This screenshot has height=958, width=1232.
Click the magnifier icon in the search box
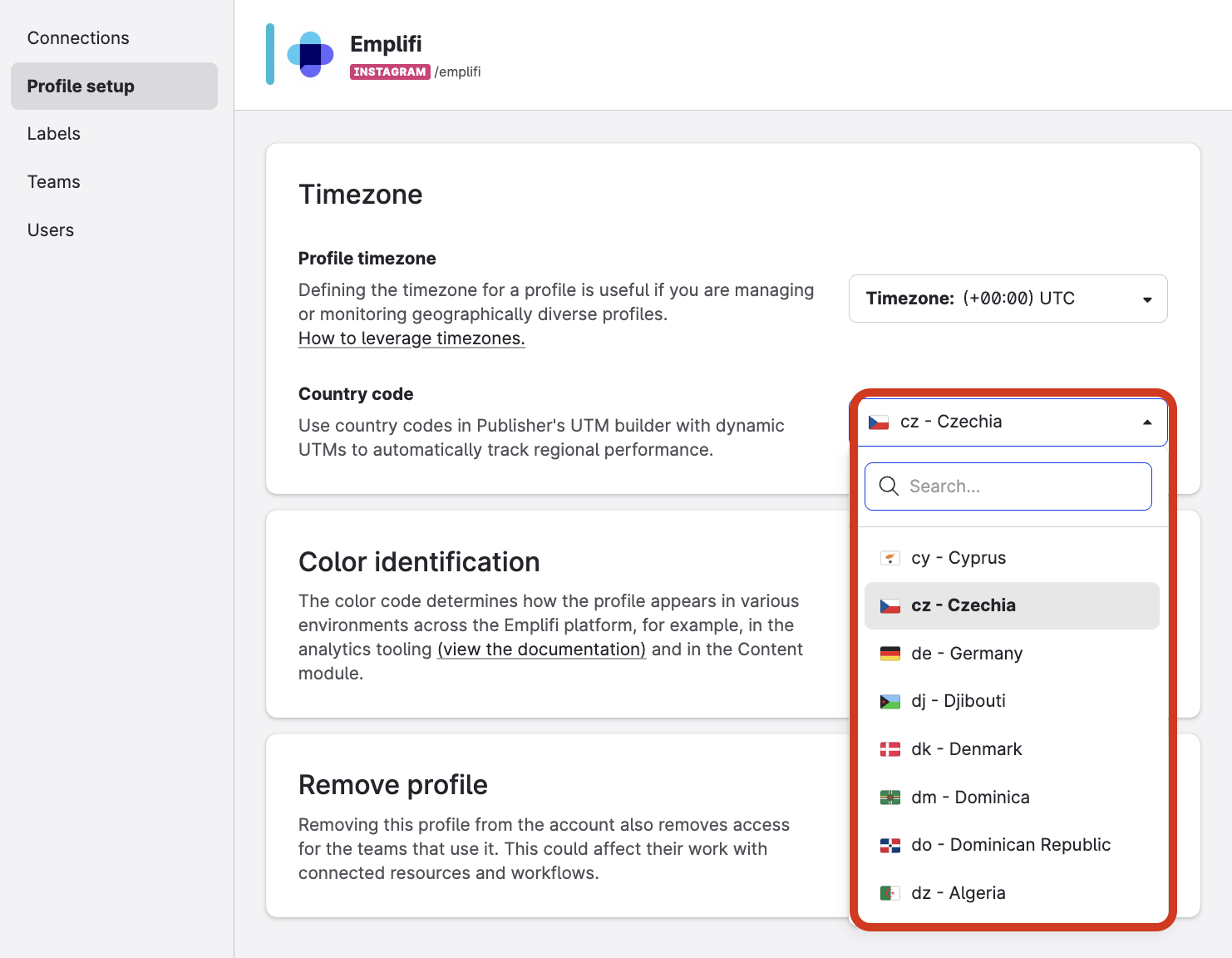pos(889,486)
